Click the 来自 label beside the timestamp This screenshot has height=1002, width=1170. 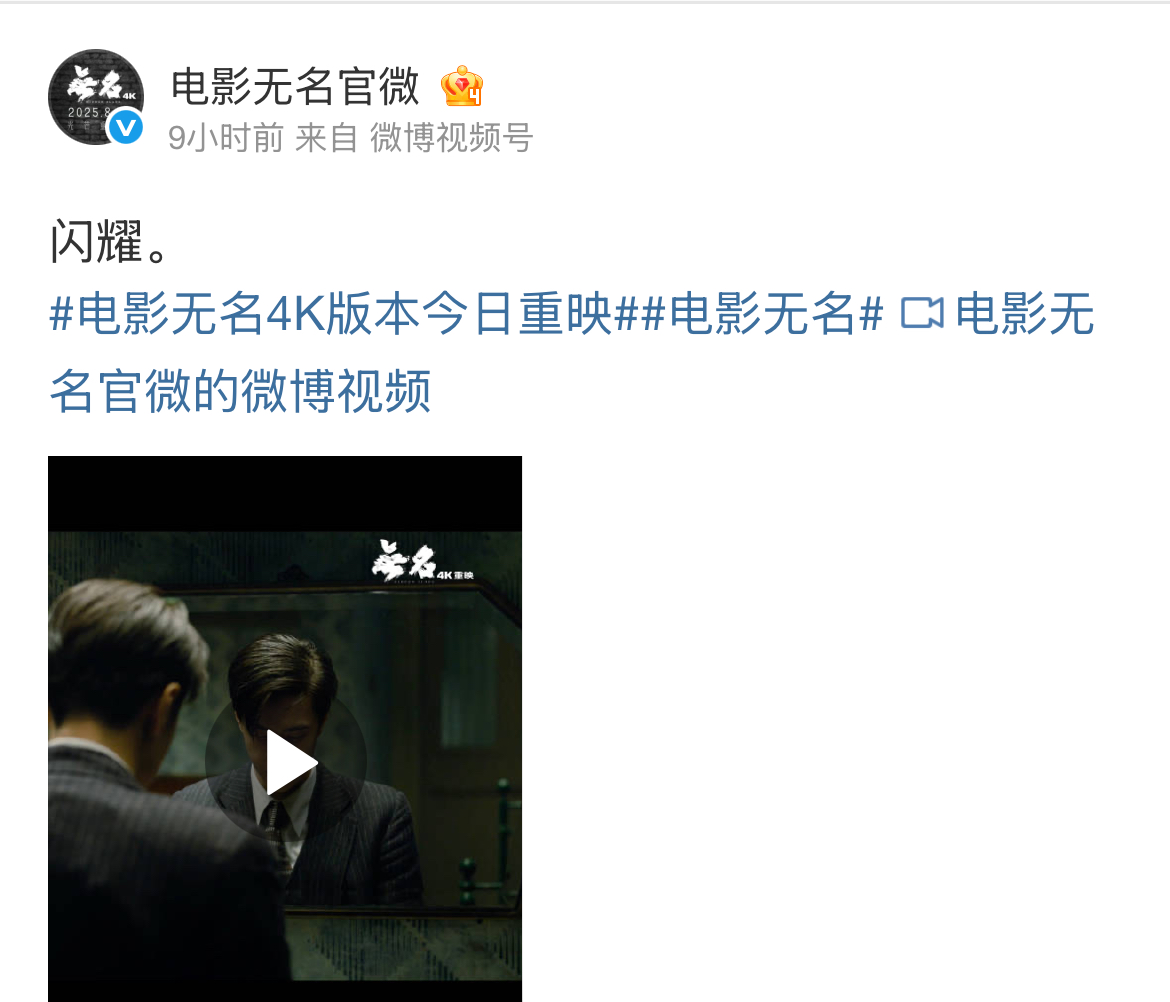[x=327, y=138]
